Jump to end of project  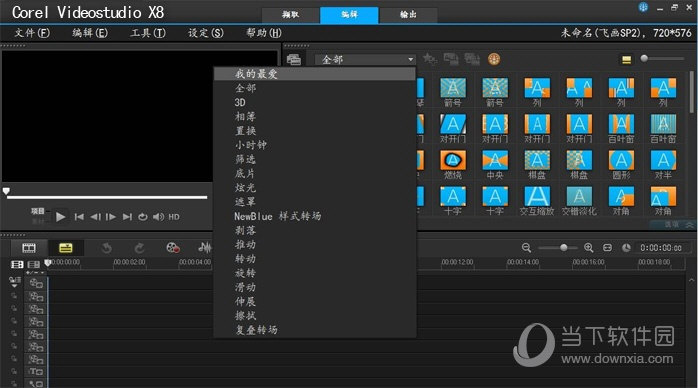pyautogui.click(x=127, y=217)
